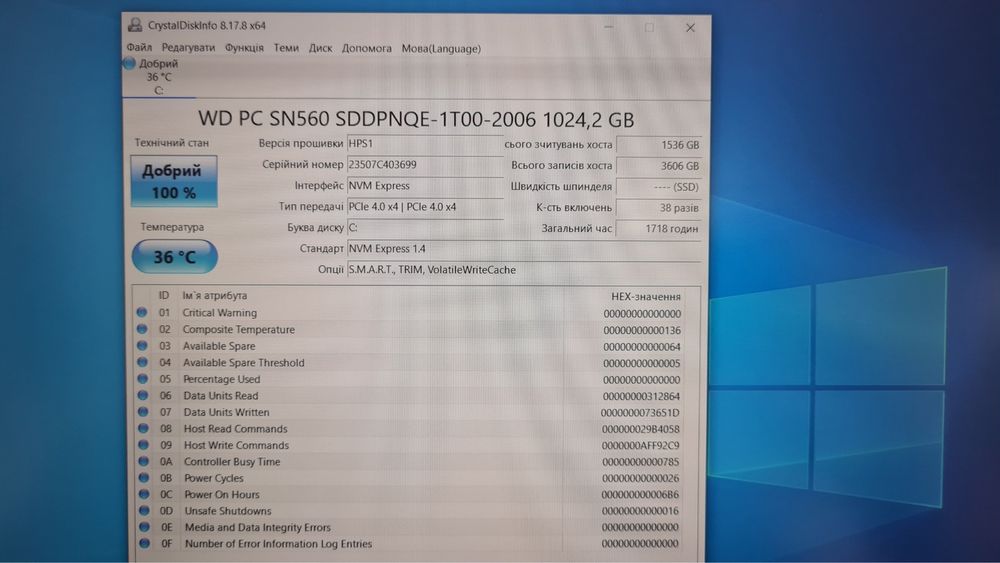The height and width of the screenshot is (563, 1000).
Task: Select the Unsafe Shutdowns attribute name
Action: tap(228, 511)
